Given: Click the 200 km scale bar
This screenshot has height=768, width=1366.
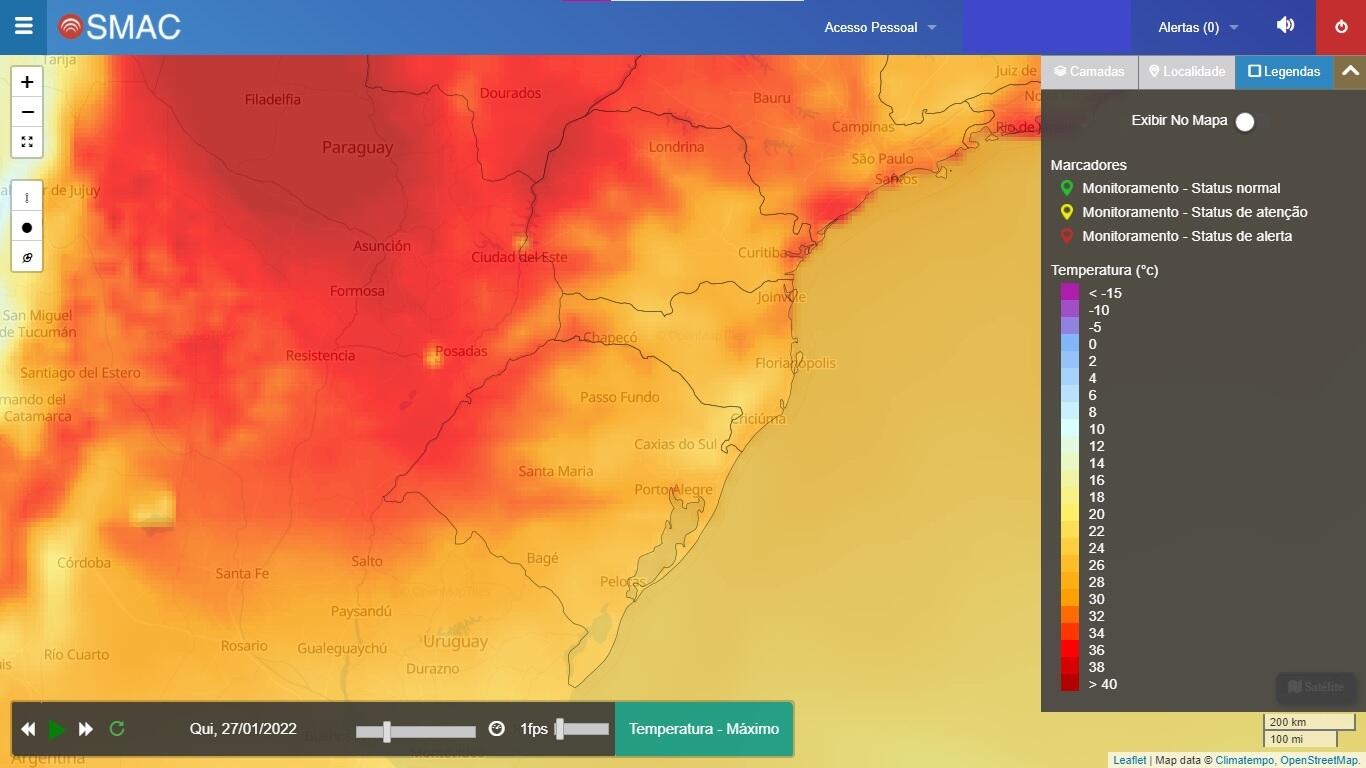Looking at the screenshot, I should pos(1309,722).
